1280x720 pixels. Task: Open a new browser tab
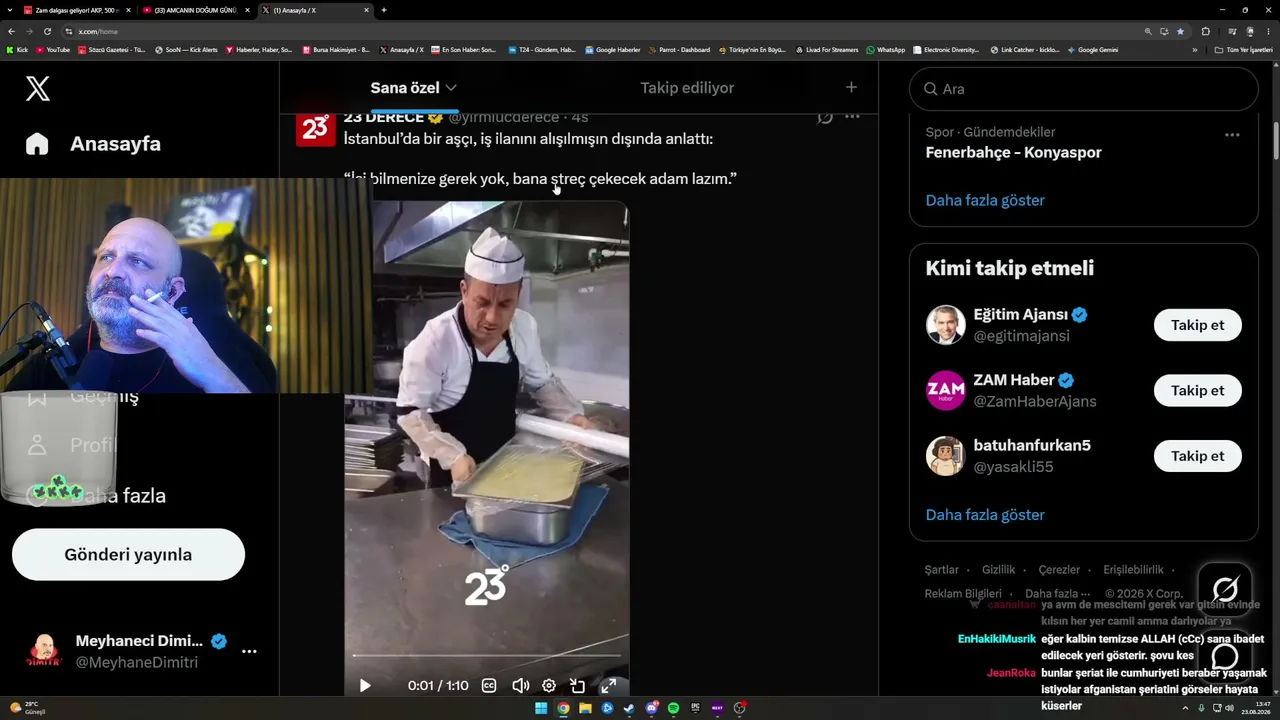click(384, 10)
